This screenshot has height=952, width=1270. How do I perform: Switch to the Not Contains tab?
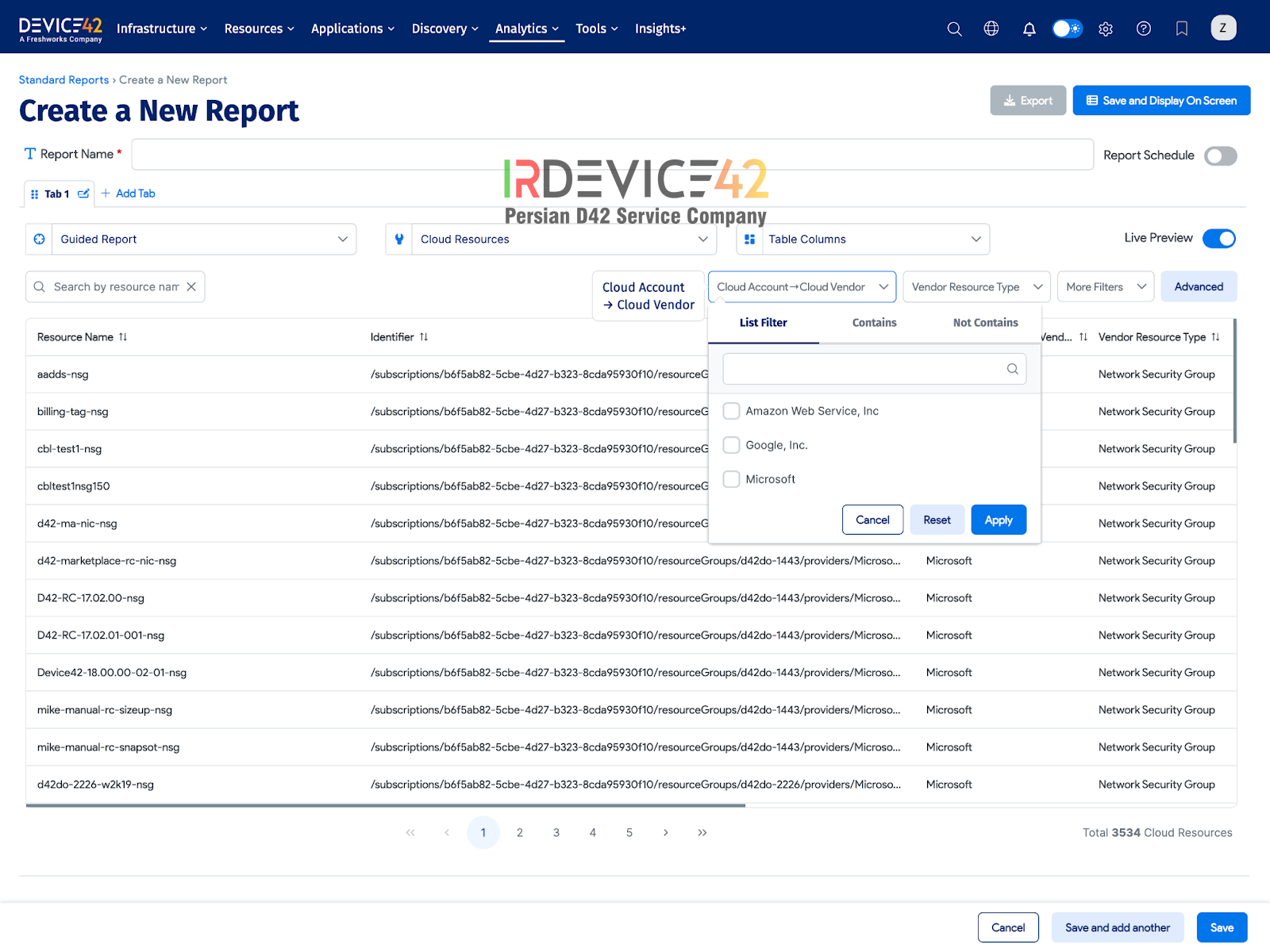[x=986, y=323]
